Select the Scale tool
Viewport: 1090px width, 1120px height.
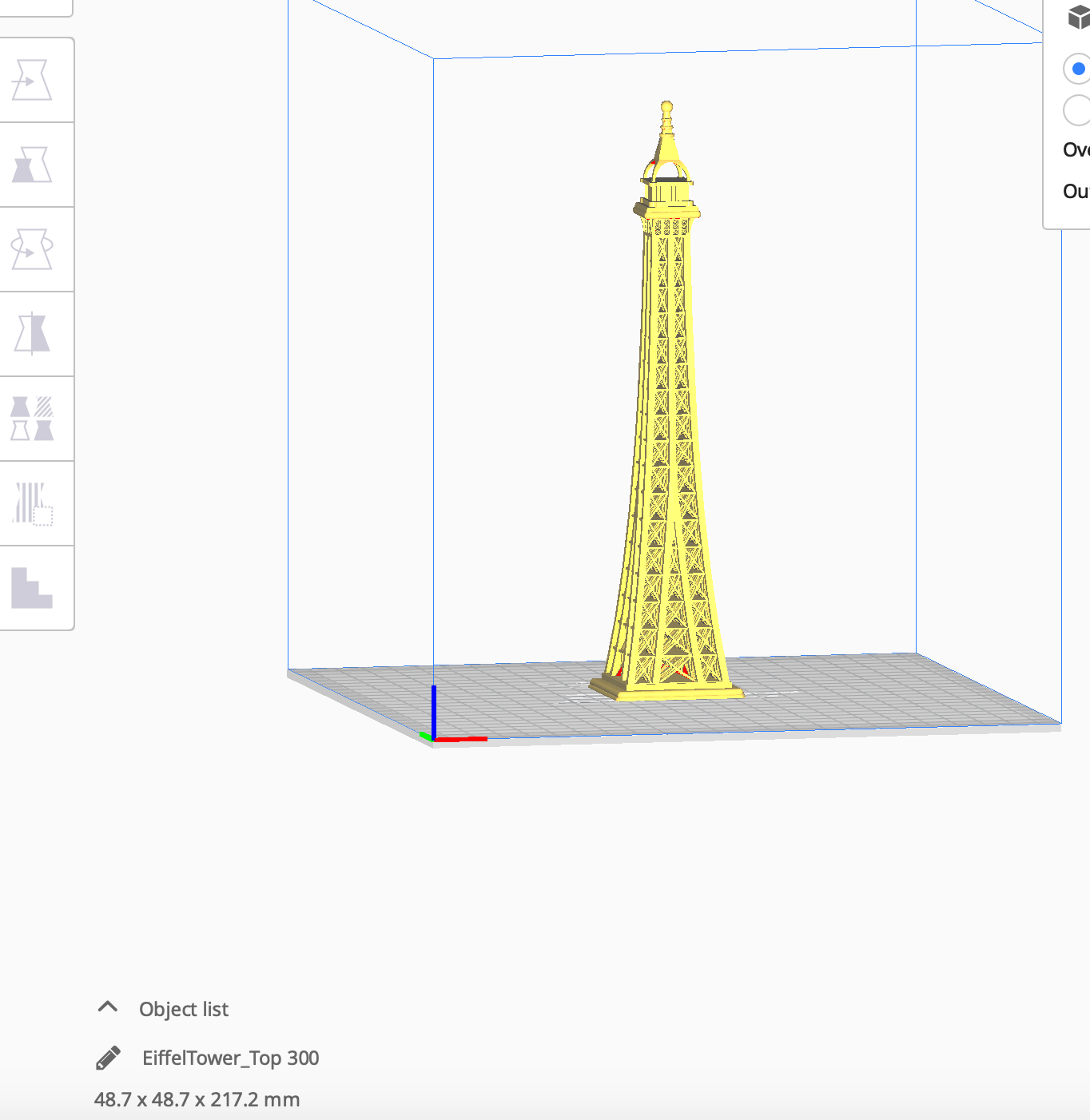pos(32,165)
